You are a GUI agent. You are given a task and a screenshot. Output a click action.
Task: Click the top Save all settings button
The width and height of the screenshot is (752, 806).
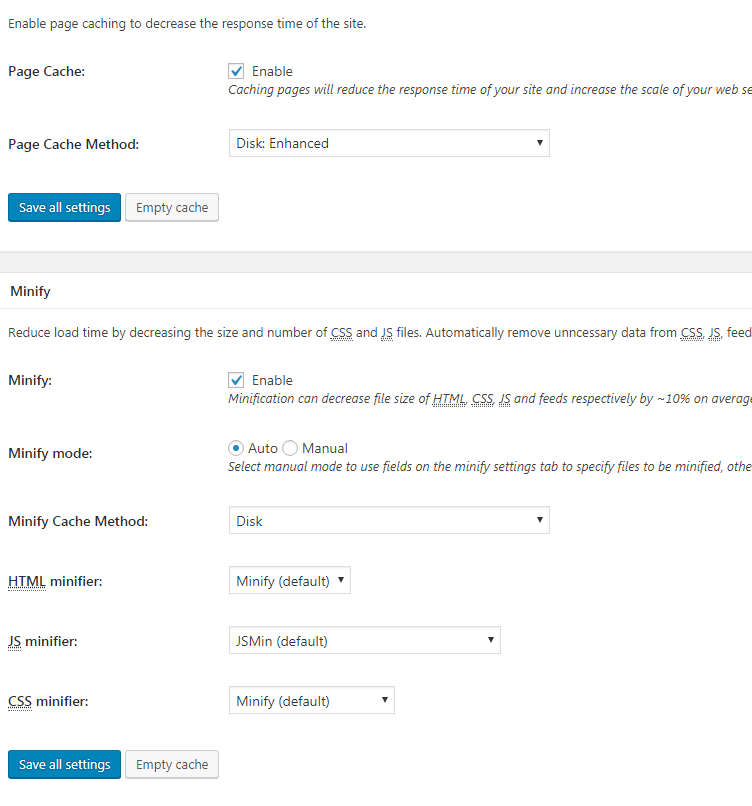click(x=64, y=208)
